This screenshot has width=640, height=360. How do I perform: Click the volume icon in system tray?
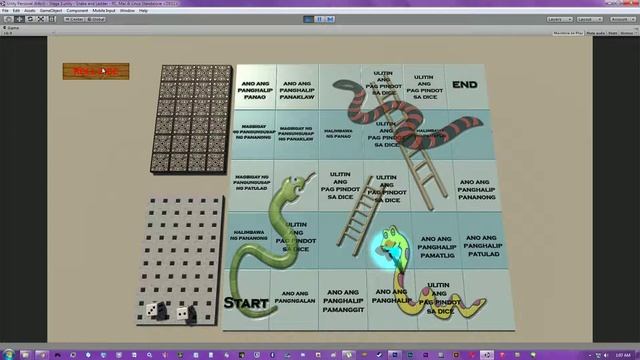(x=606, y=356)
